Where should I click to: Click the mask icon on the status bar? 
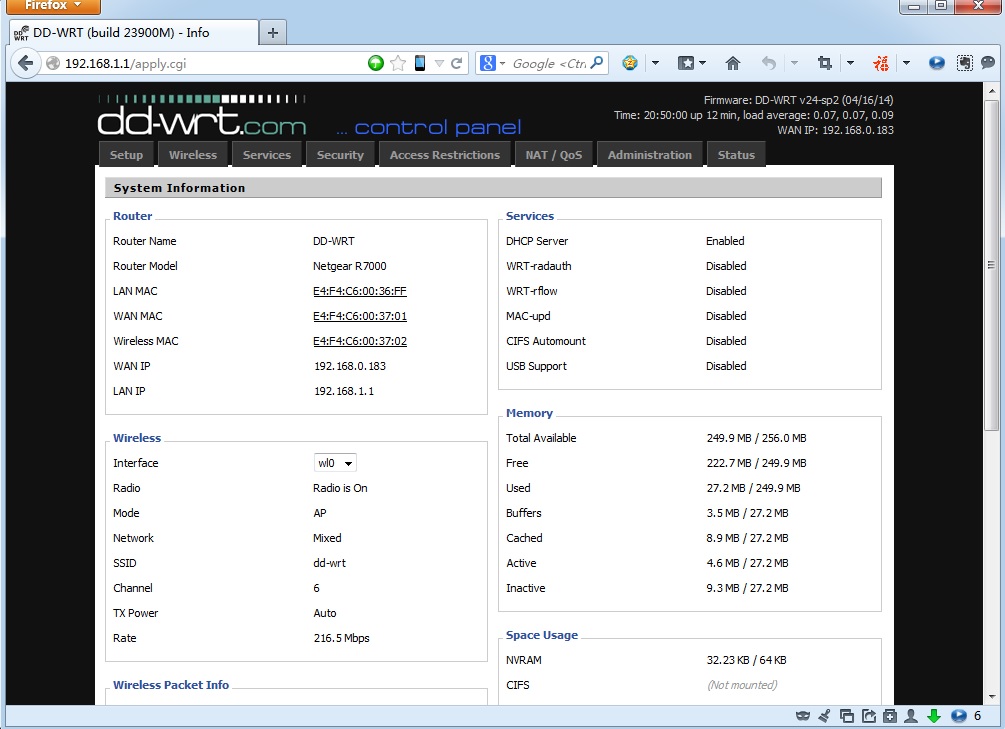[x=803, y=715]
